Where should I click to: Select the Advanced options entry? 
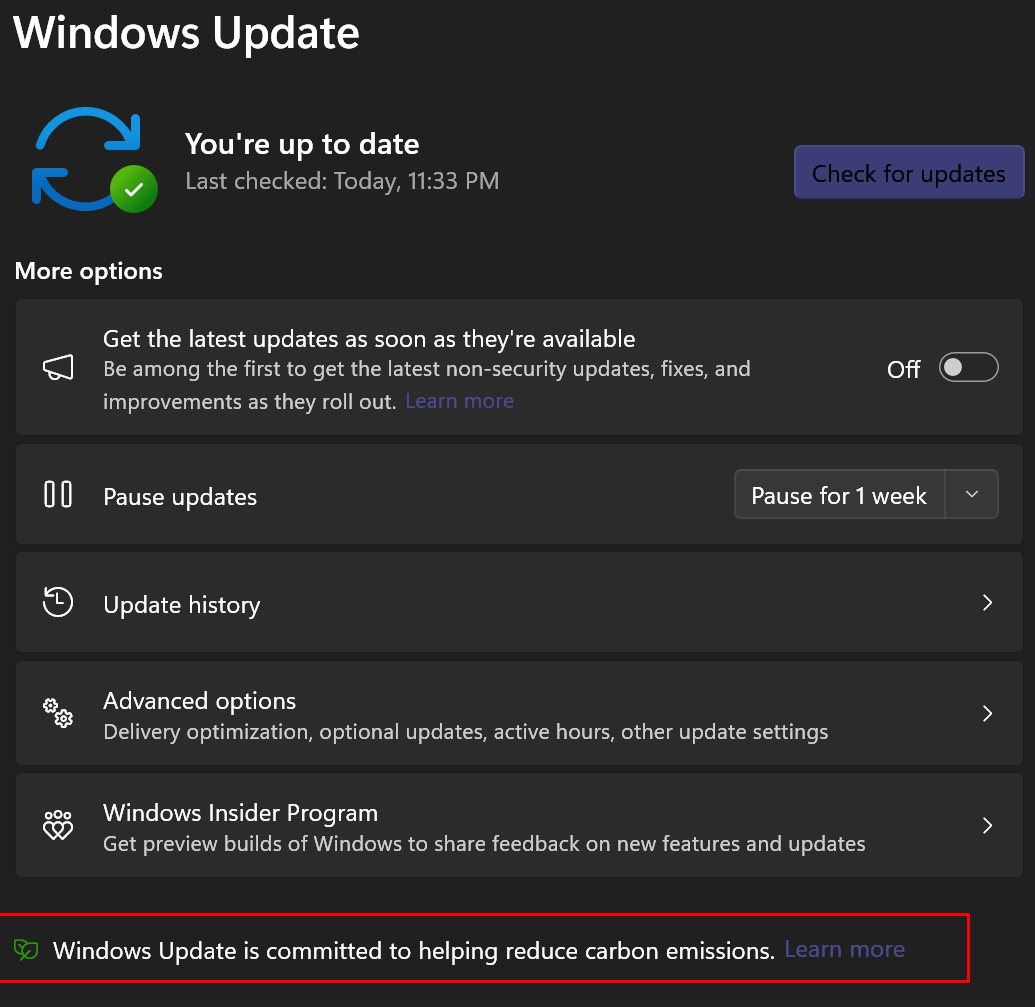199,701
